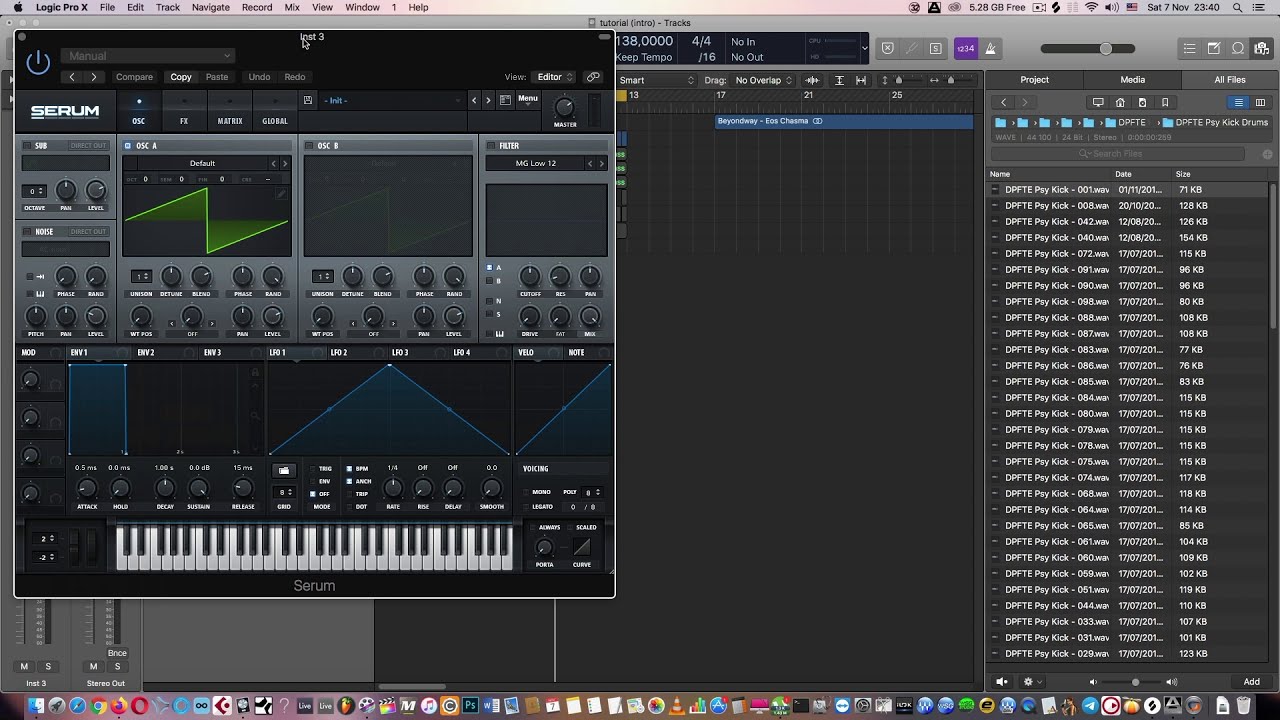This screenshot has width=1280, height=720.
Task: Click the Redo button in plugin header
Action: click(x=295, y=77)
